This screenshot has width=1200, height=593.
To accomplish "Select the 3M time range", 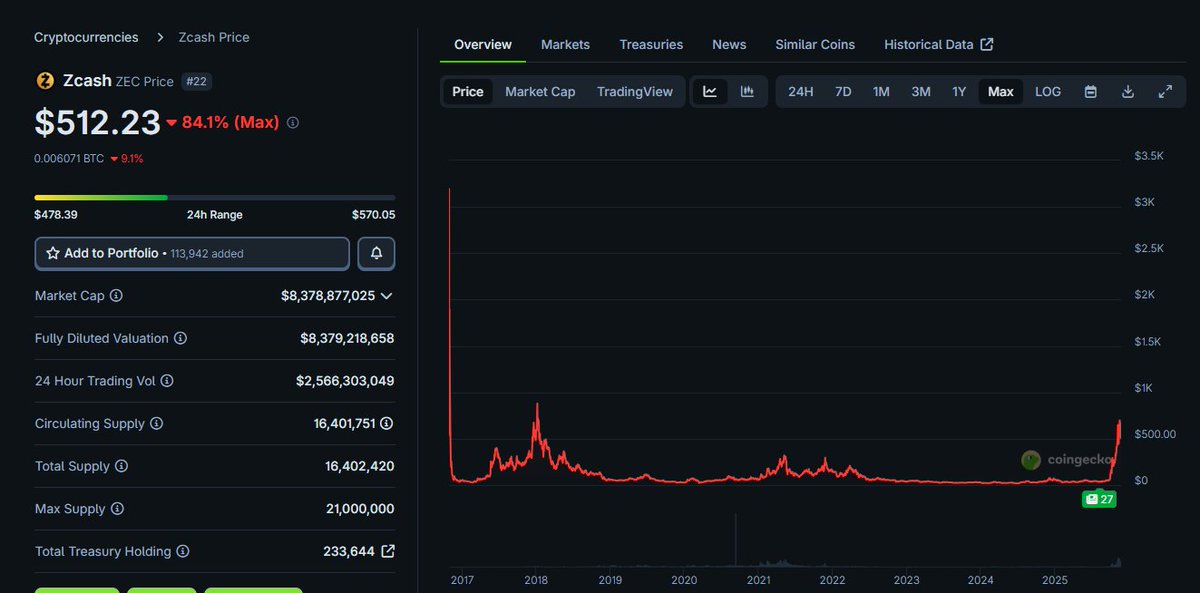I will 921,91.
